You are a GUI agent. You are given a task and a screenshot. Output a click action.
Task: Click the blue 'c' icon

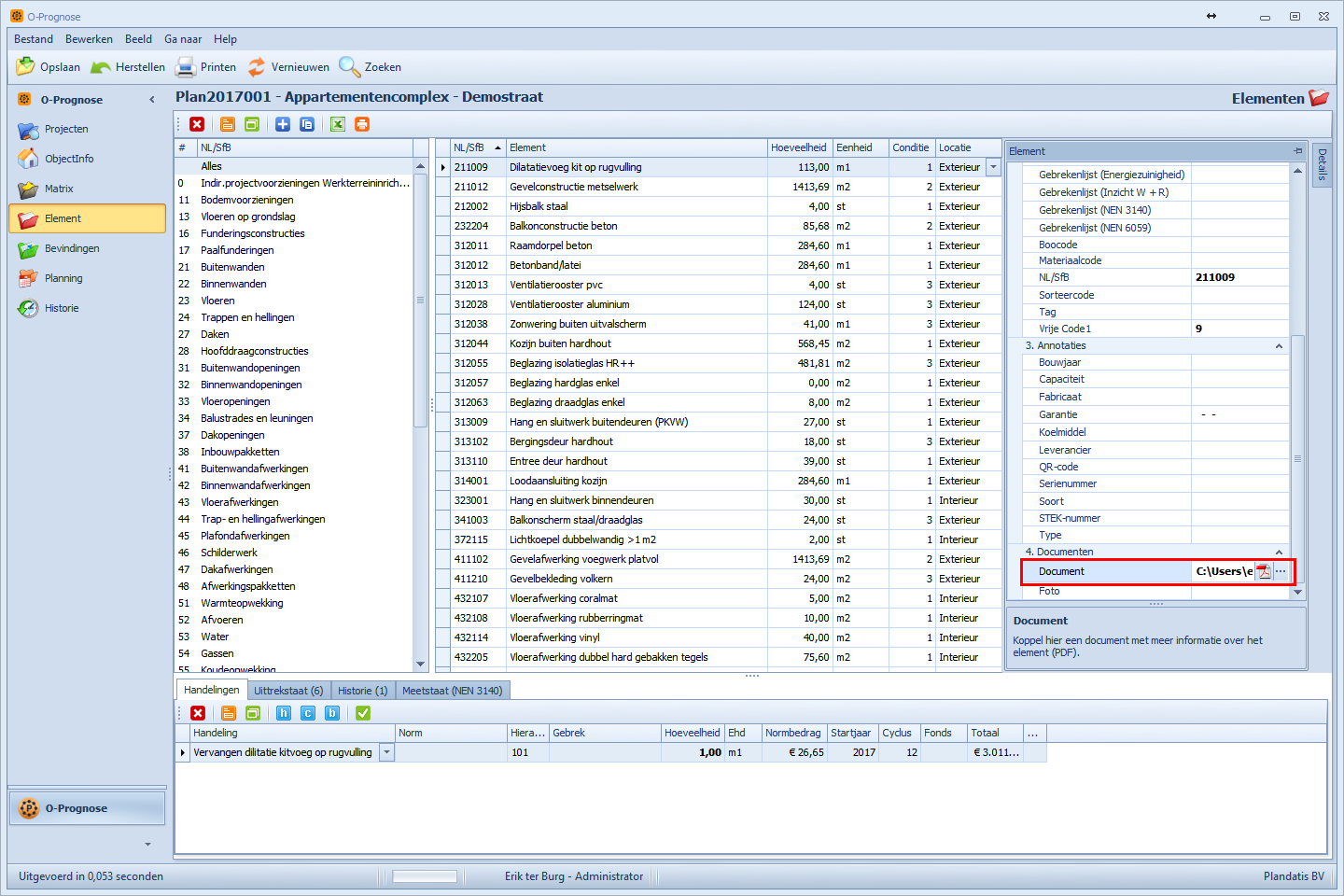pyautogui.click(x=308, y=713)
